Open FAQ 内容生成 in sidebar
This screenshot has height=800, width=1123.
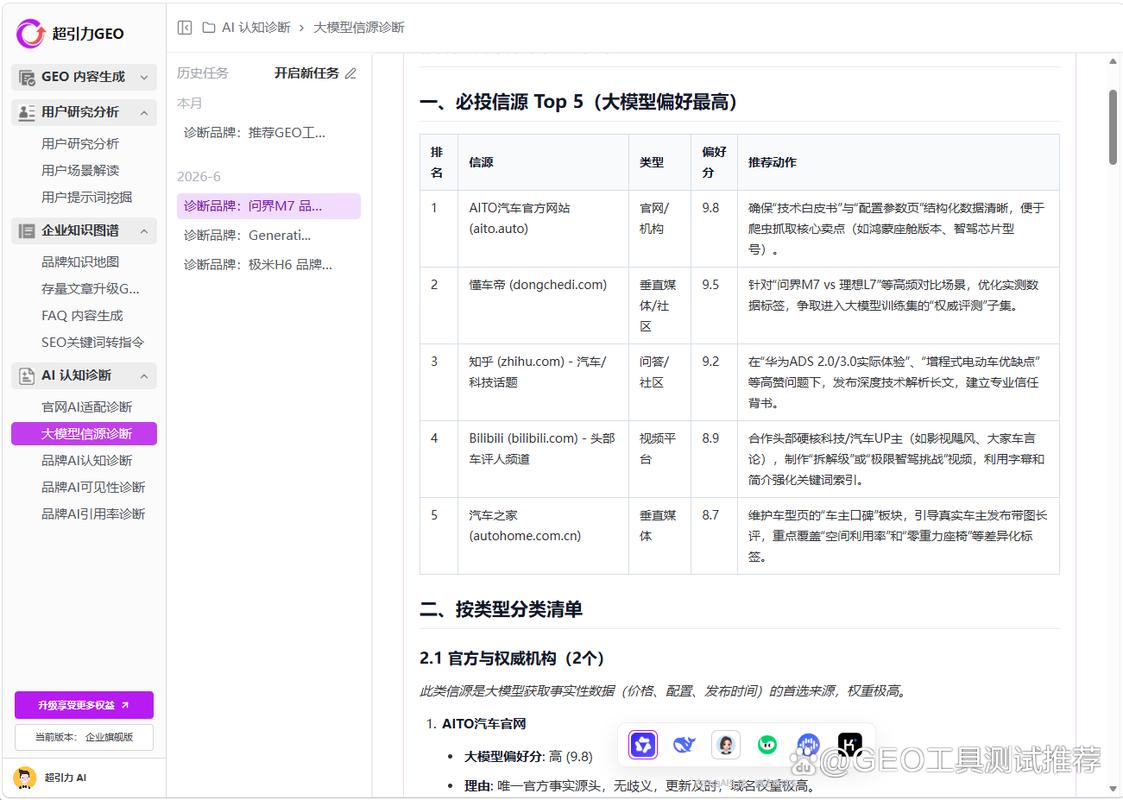coord(82,316)
